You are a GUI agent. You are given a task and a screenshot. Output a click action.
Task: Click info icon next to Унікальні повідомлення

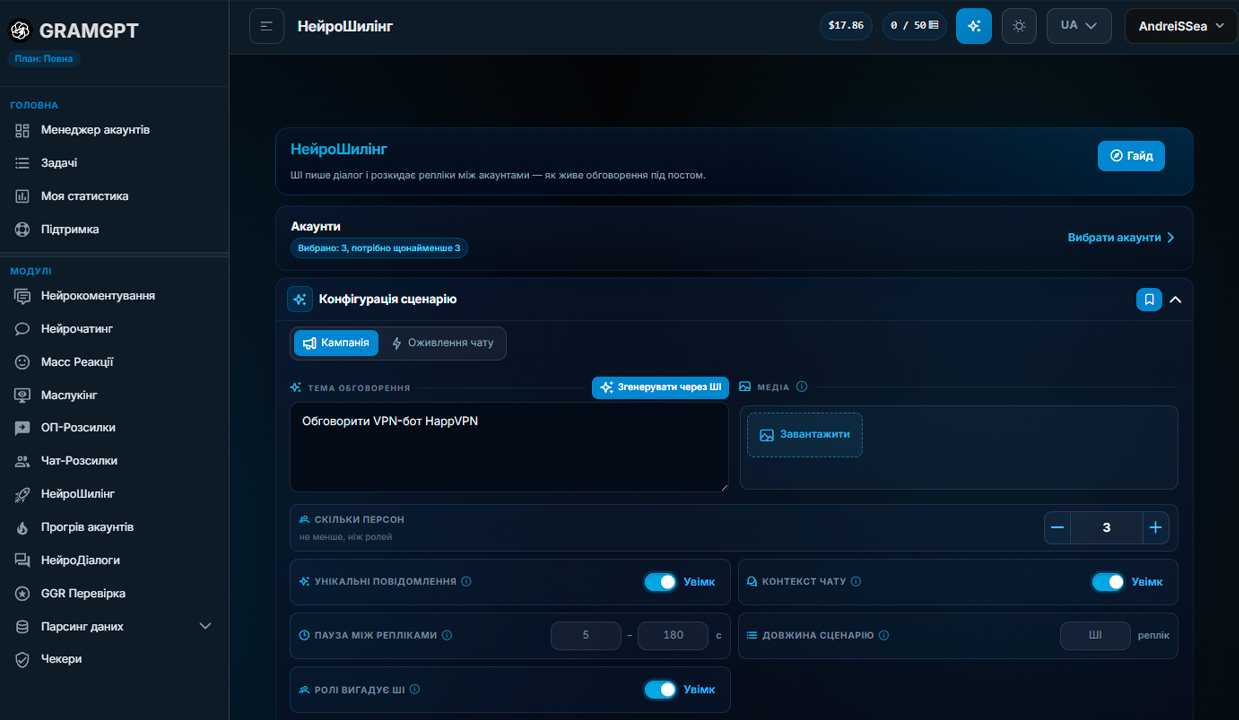coord(467,581)
